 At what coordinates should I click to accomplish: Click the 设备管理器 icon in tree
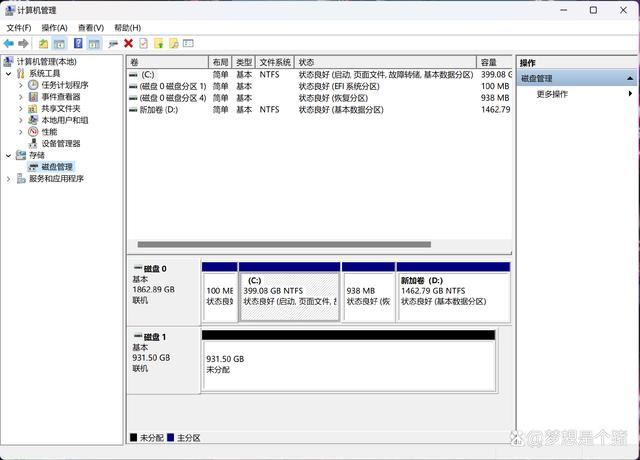(33, 144)
